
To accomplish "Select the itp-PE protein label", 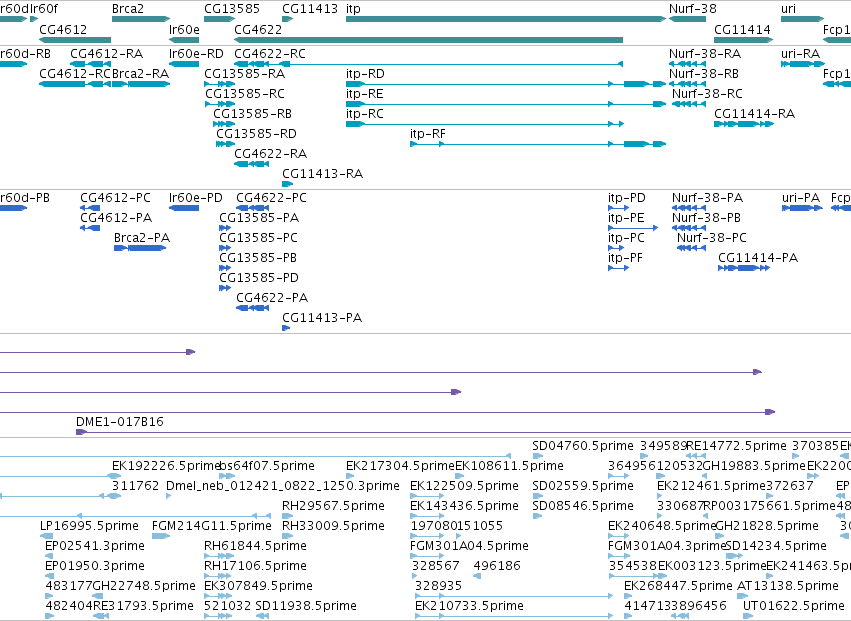I will [x=626, y=218].
